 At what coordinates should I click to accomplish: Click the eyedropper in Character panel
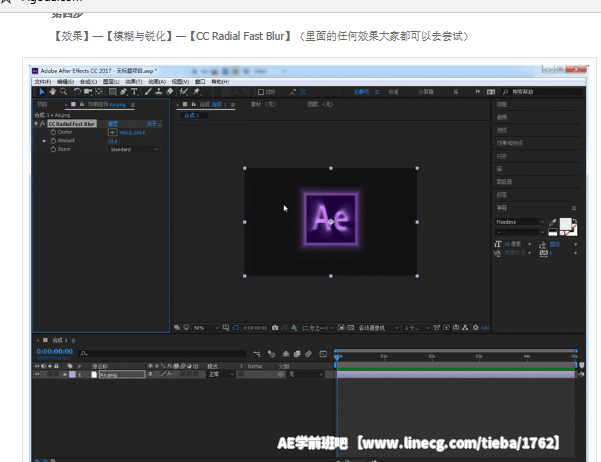tap(553, 222)
